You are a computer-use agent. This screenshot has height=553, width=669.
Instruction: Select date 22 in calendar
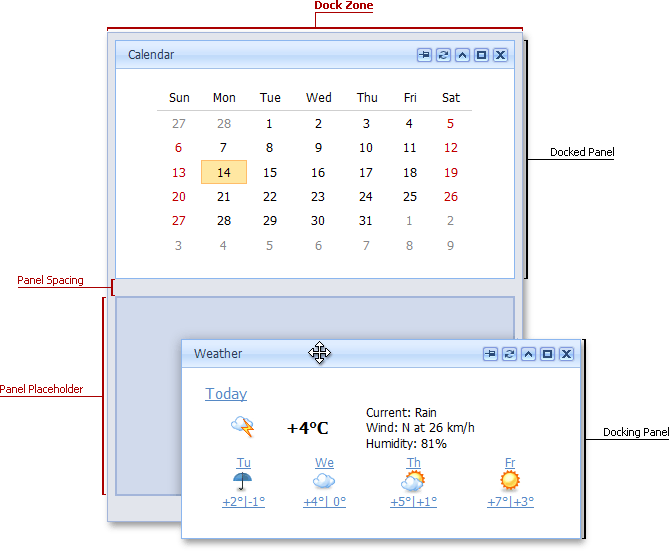270,196
